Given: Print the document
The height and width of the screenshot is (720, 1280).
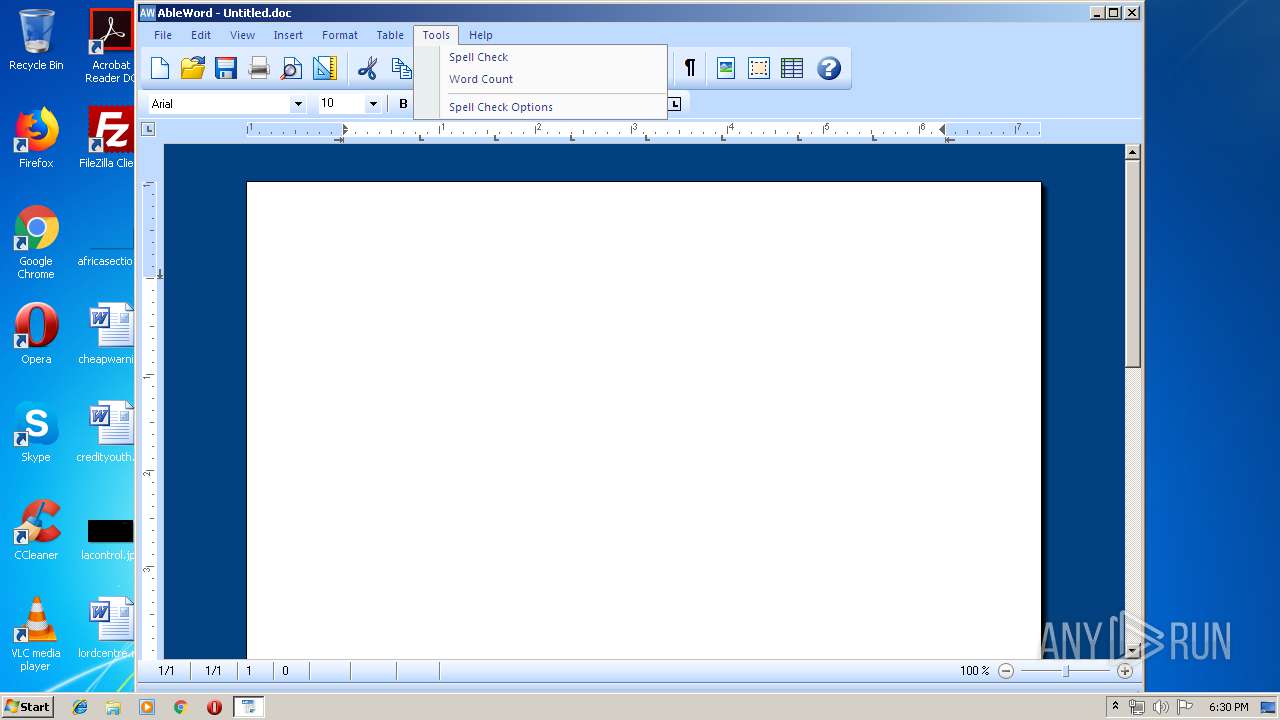Looking at the screenshot, I should (x=259, y=68).
